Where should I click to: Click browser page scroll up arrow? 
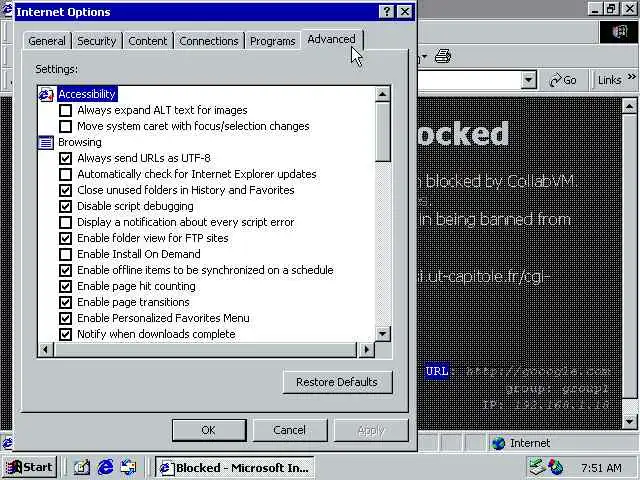coord(629,106)
